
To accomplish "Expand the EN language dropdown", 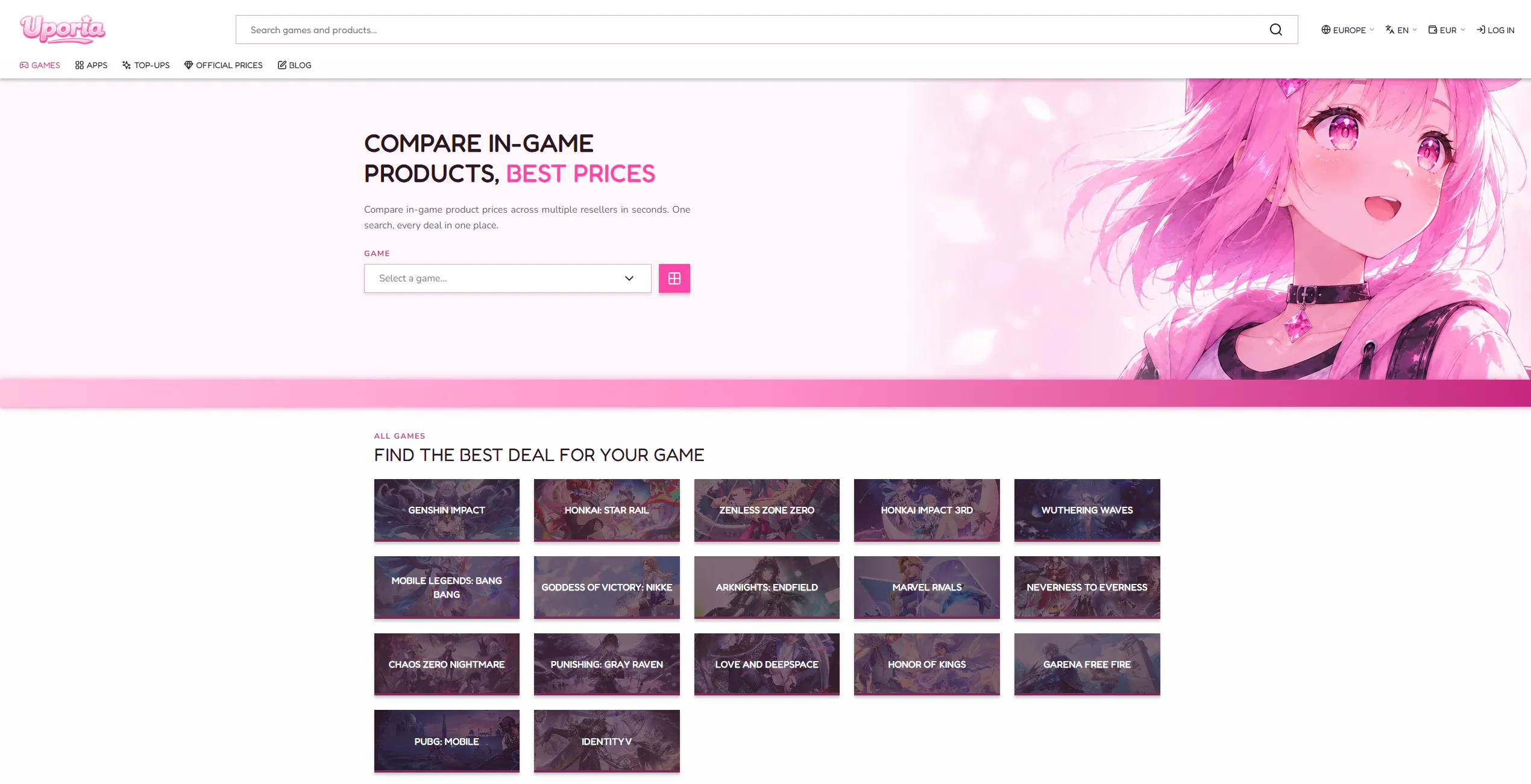I will pos(1401,30).
